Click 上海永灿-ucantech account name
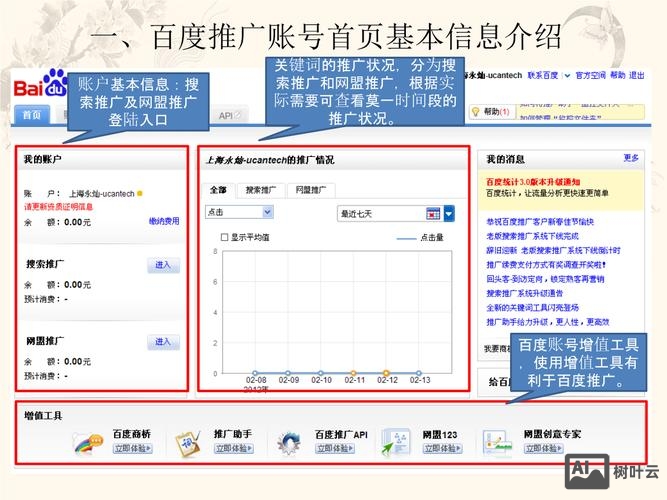 pos(102,194)
